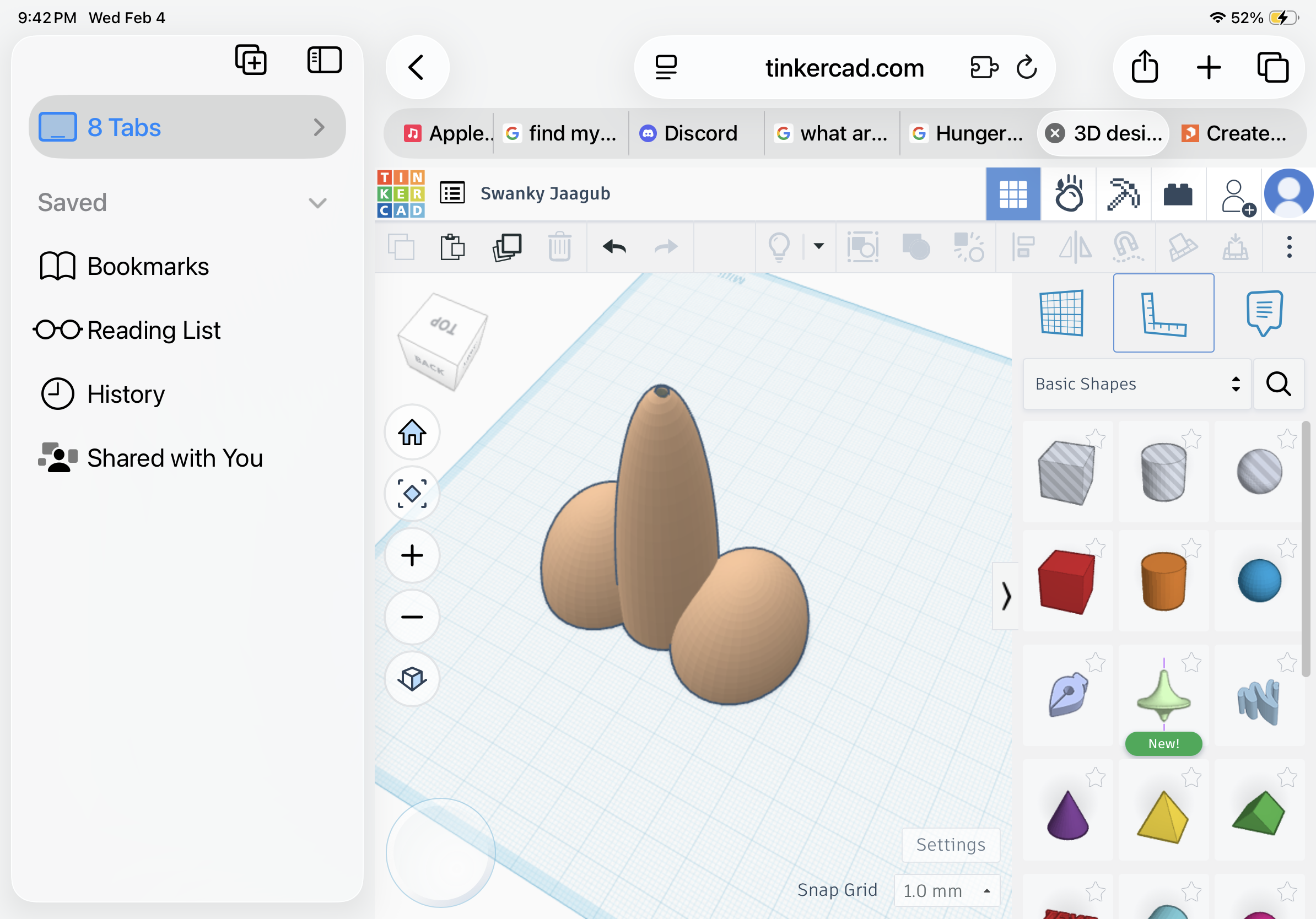Image resolution: width=1316 pixels, height=919 pixels.
Task: Open the Basic Shapes category dropdown
Action: [x=1136, y=384]
